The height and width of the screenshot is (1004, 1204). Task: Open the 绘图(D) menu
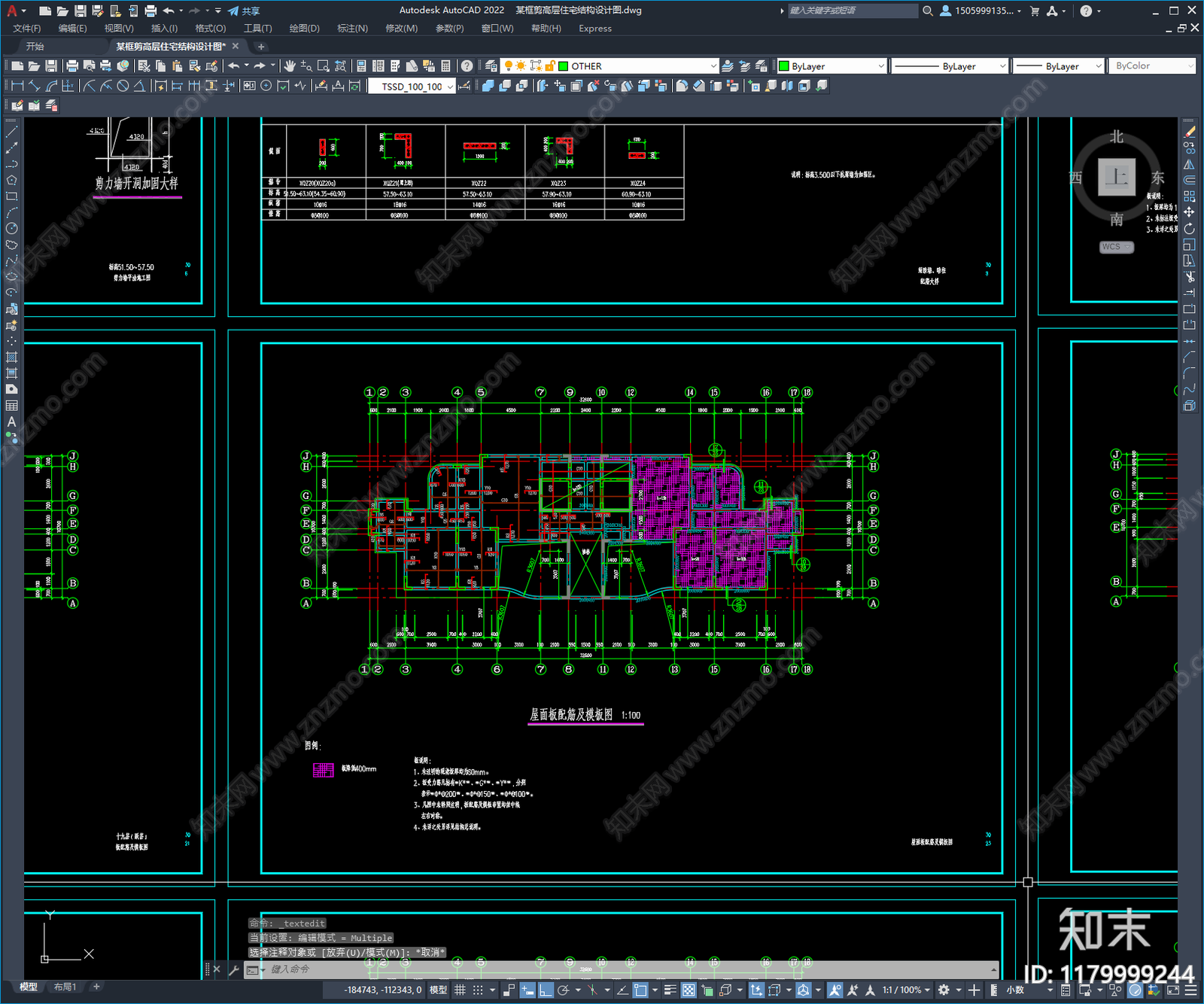pos(305,29)
